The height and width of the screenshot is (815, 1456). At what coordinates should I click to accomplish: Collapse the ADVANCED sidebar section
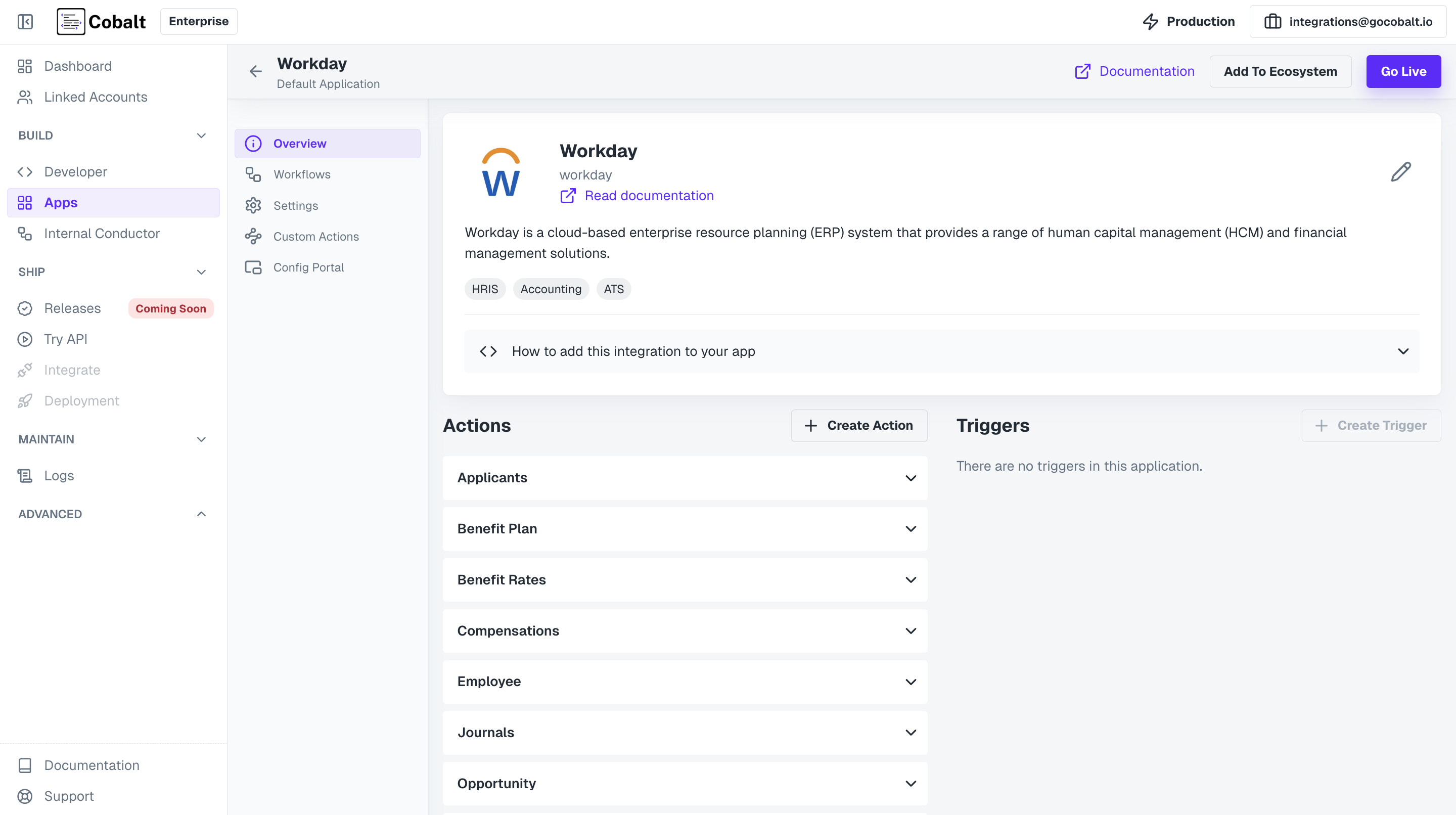[x=201, y=514]
